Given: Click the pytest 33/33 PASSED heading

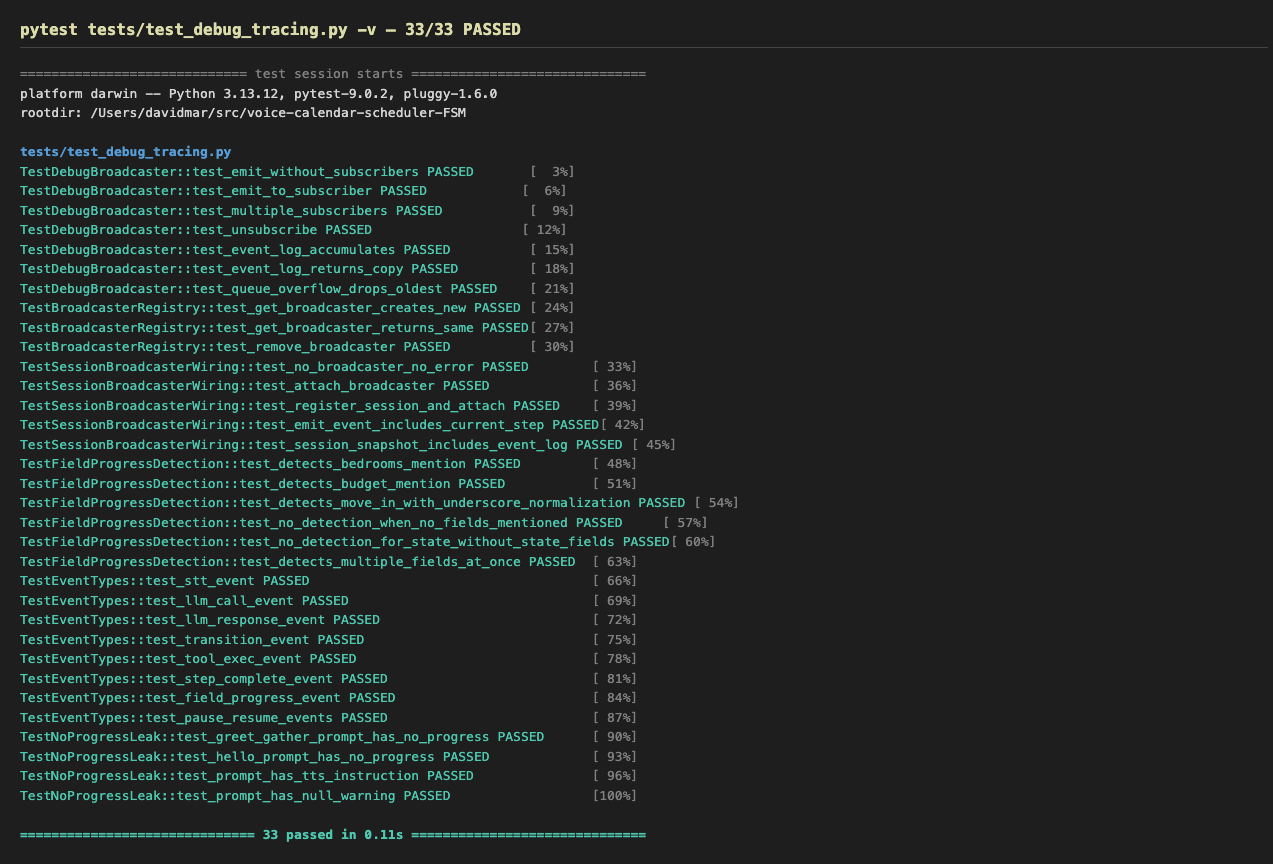Looking at the screenshot, I should 270,29.
